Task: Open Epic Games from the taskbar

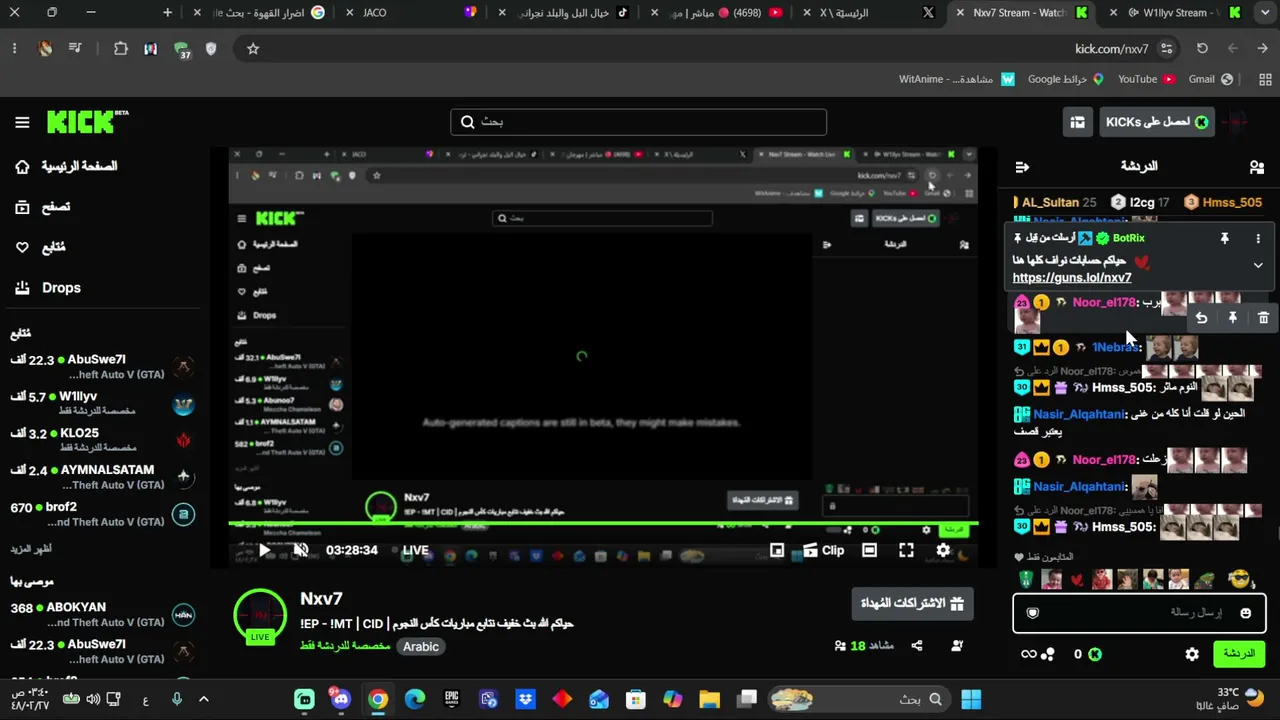Action: [451, 699]
